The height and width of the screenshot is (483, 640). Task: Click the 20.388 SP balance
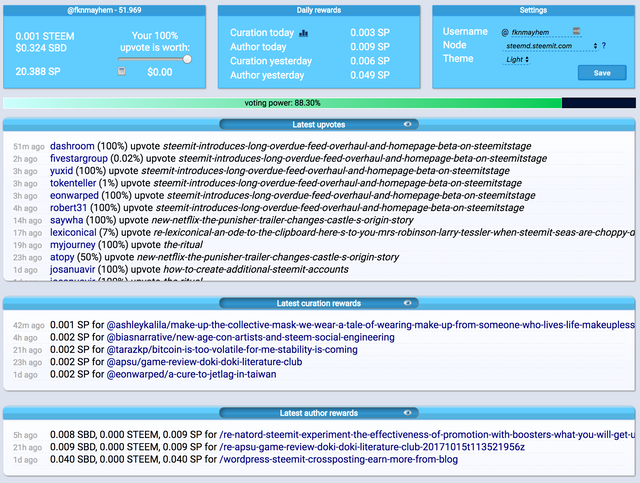[x=38, y=71]
